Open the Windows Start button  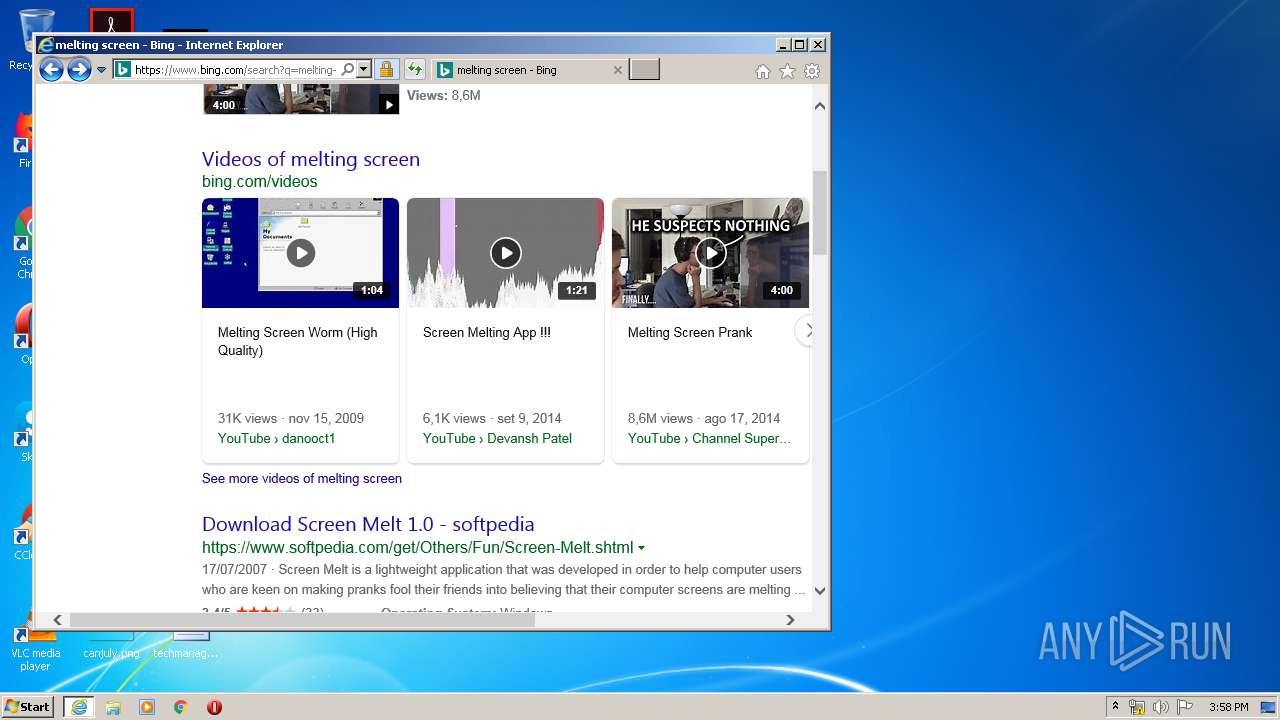coord(28,707)
